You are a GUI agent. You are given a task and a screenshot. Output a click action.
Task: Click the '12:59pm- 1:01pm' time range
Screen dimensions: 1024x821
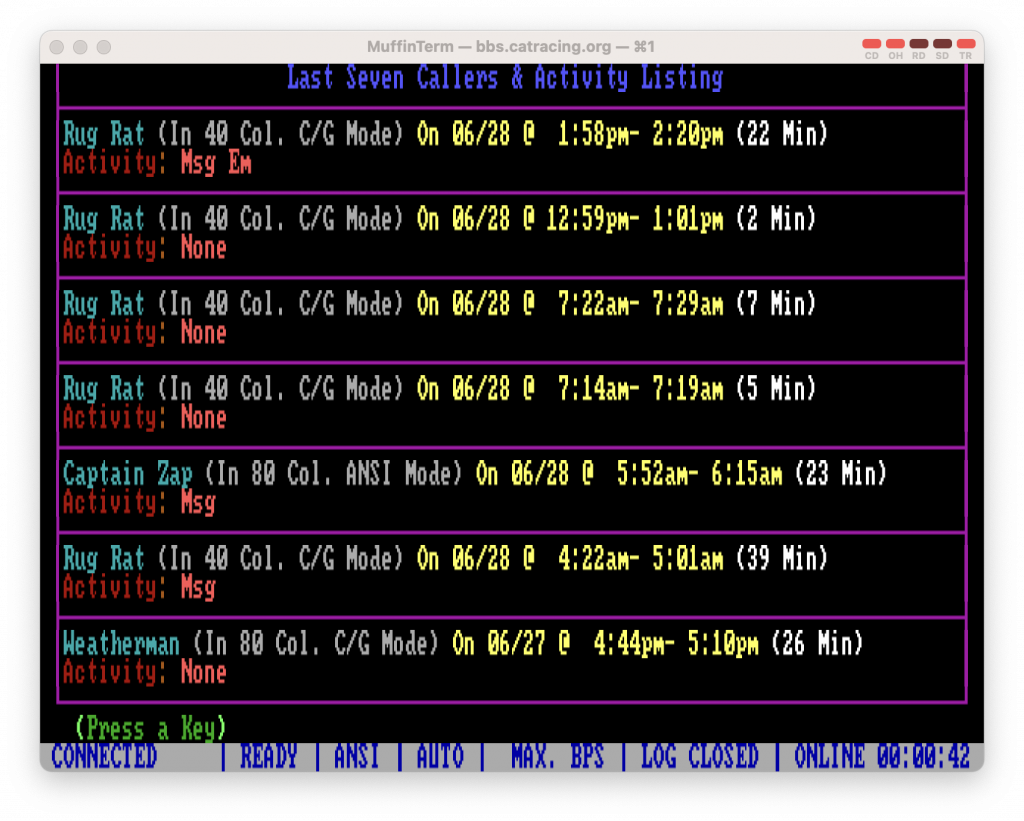pyautogui.click(x=635, y=219)
